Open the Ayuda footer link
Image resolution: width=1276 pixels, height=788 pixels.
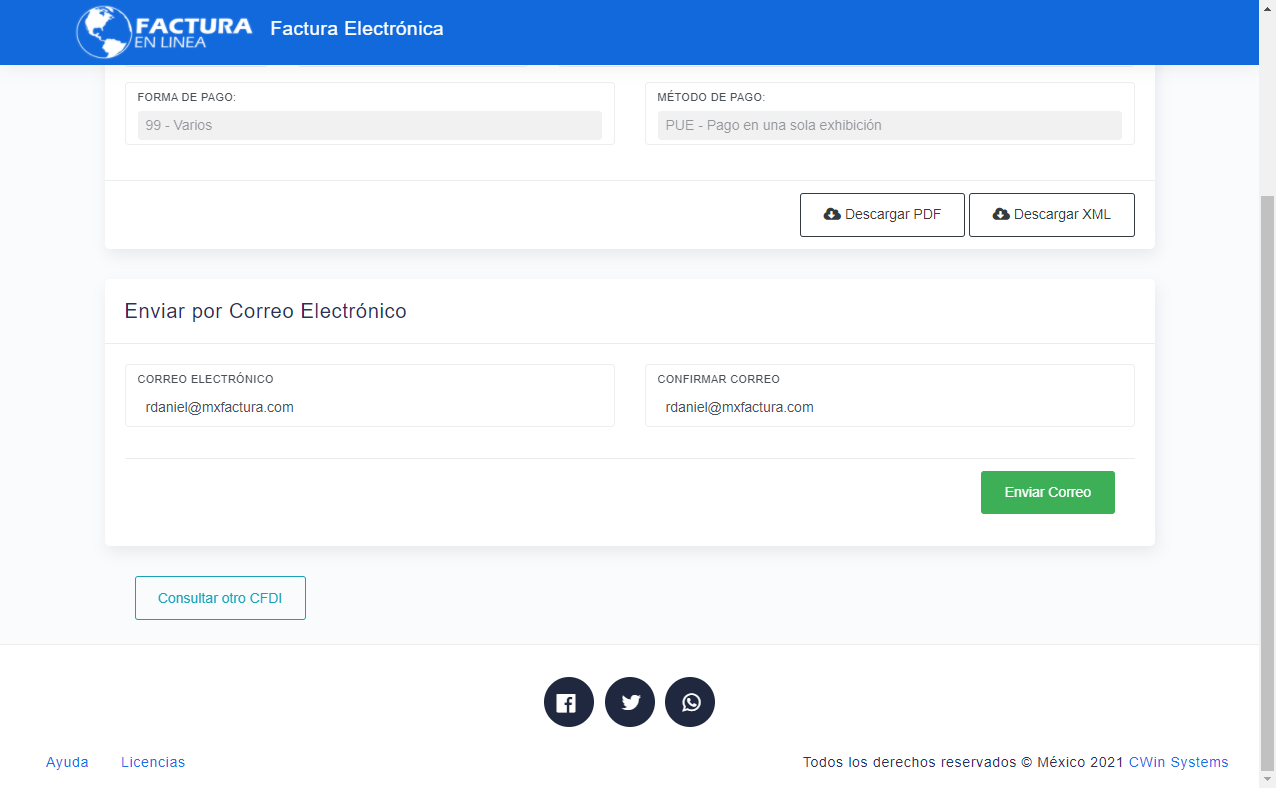pyautogui.click(x=67, y=762)
